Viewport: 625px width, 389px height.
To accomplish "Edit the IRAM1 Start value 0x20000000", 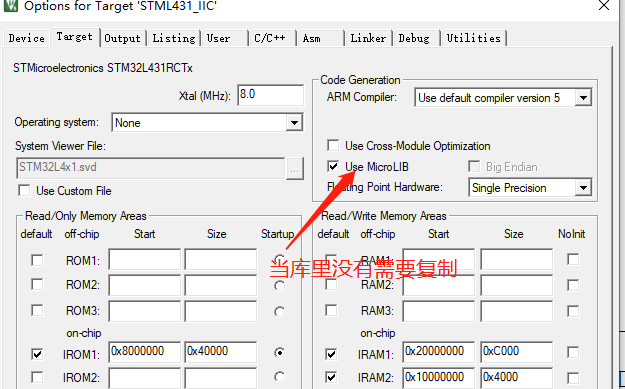I will [439, 352].
